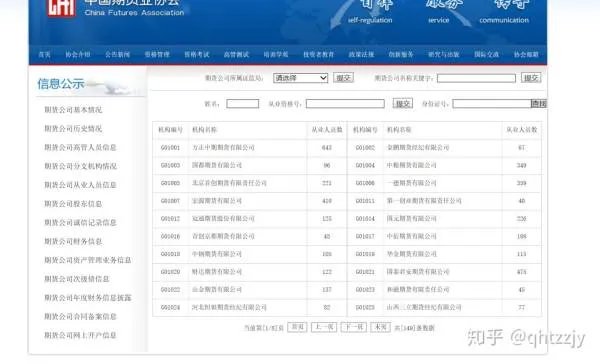Viewport: 600px width, 364px height.
Task: Click the 下一页 pagination button
Action: point(354,327)
